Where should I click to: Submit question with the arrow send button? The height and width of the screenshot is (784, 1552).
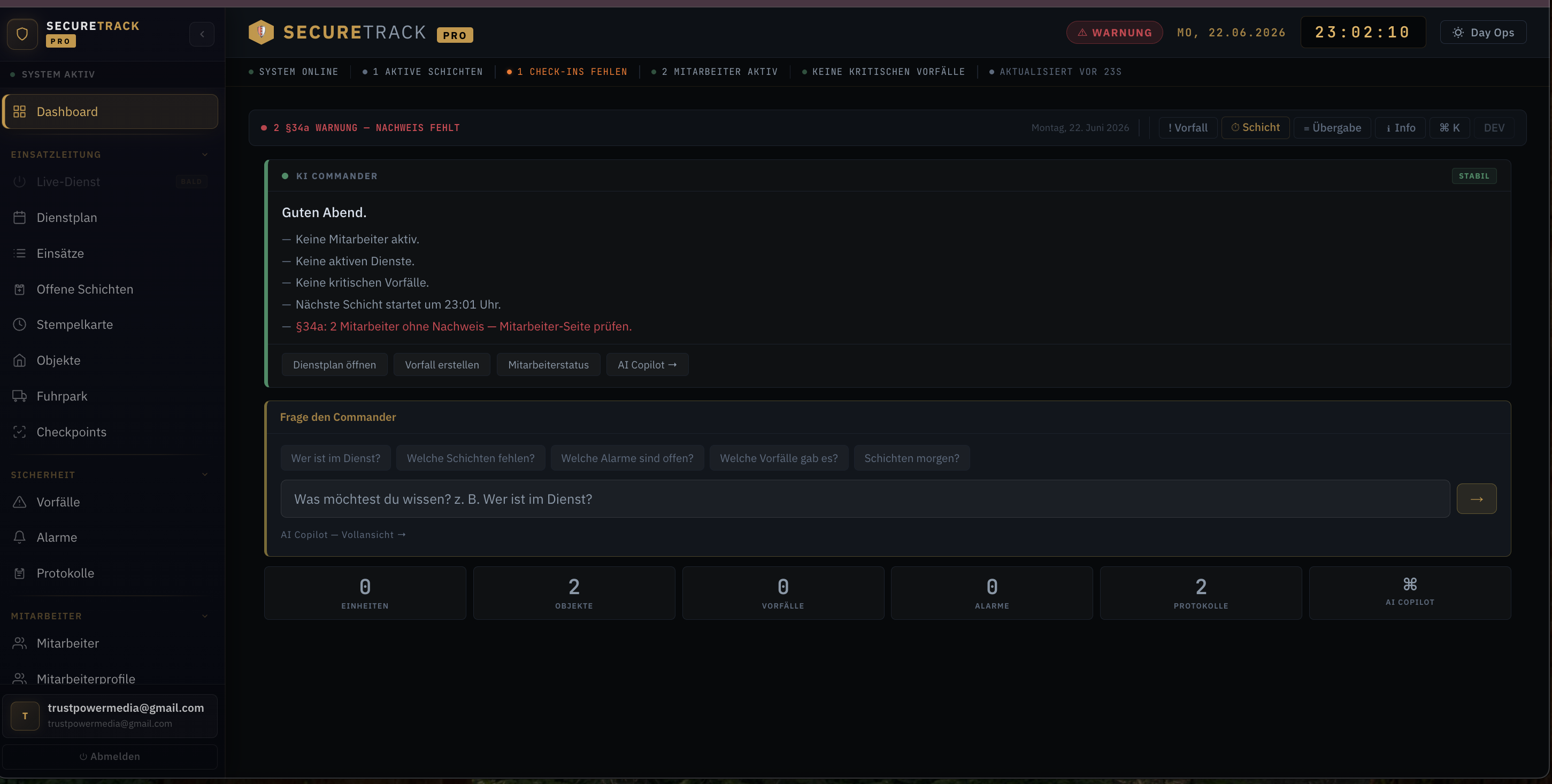1477,499
